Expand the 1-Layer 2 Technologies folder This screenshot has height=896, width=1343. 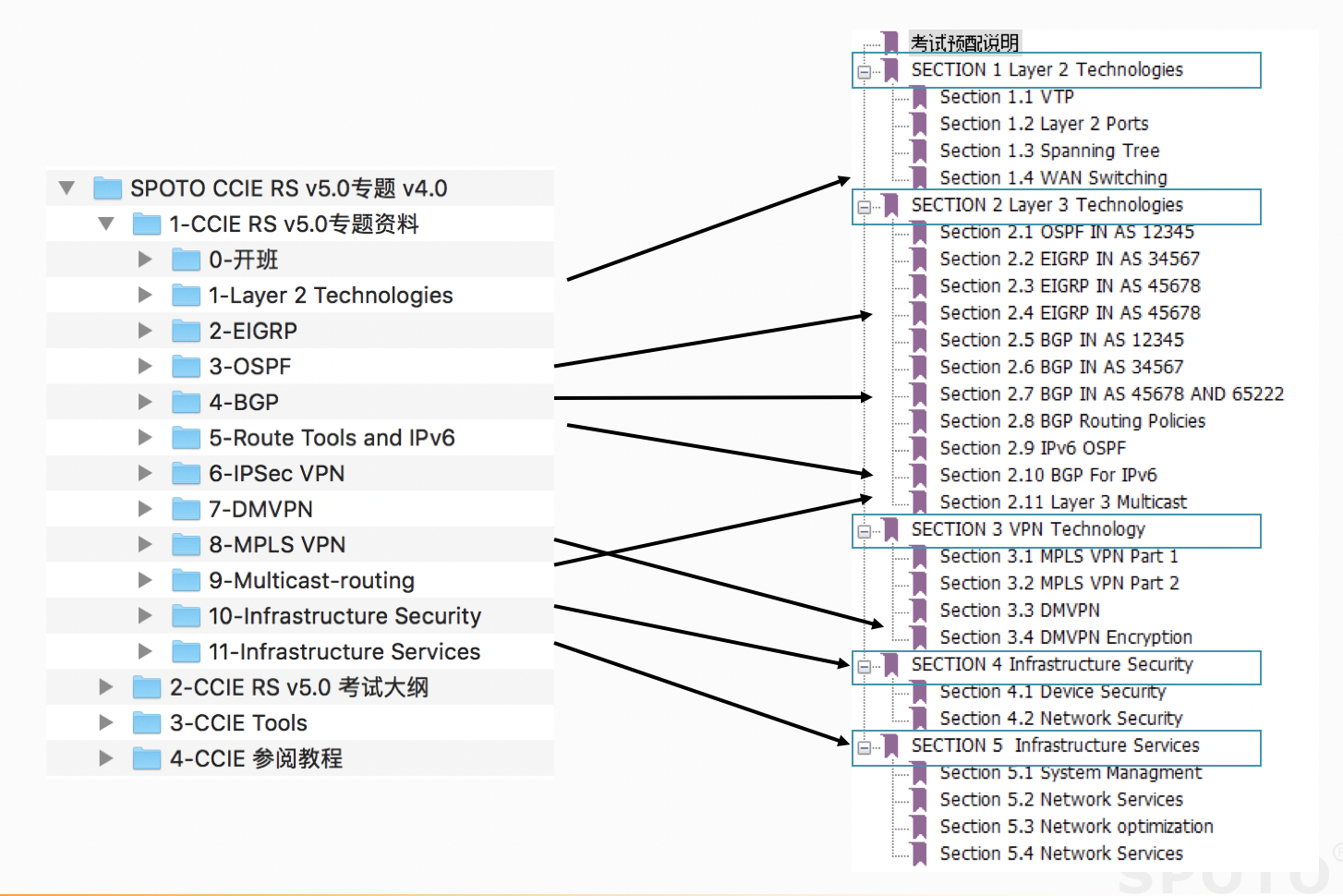[x=145, y=296]
